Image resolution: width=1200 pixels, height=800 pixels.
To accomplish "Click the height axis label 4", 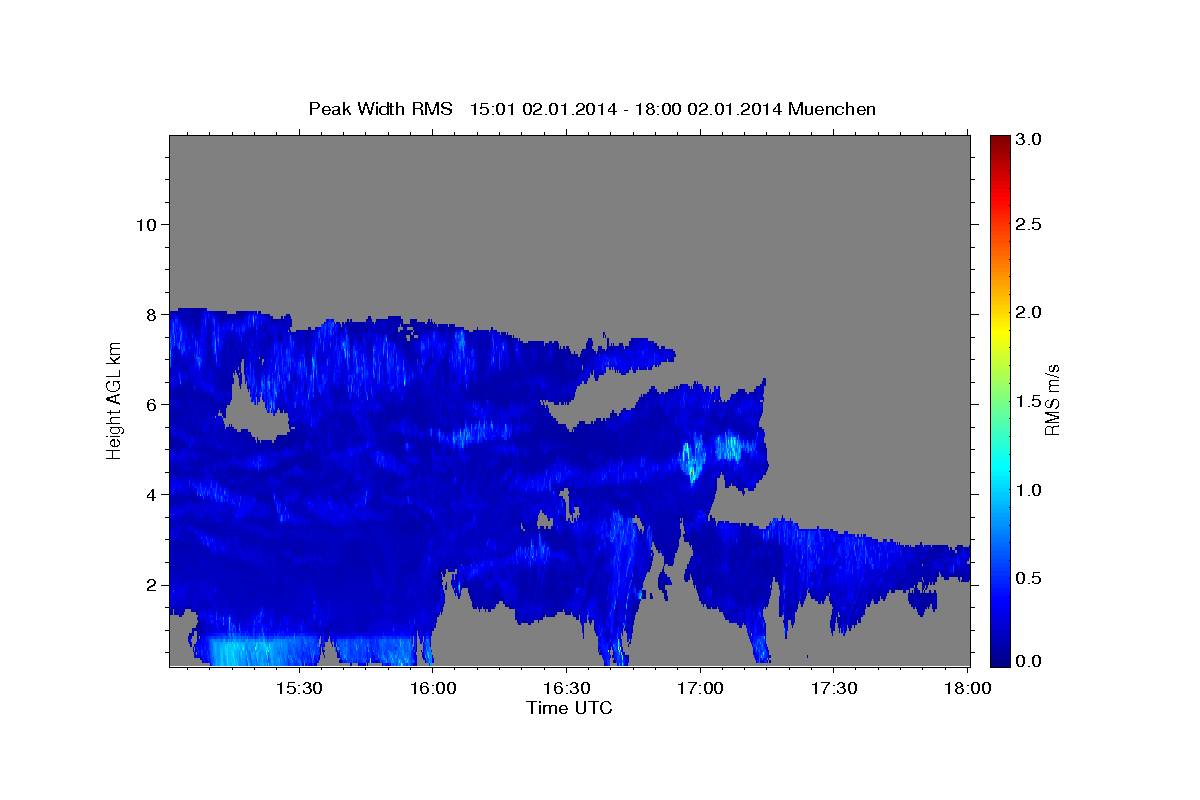I will point(149,495).
